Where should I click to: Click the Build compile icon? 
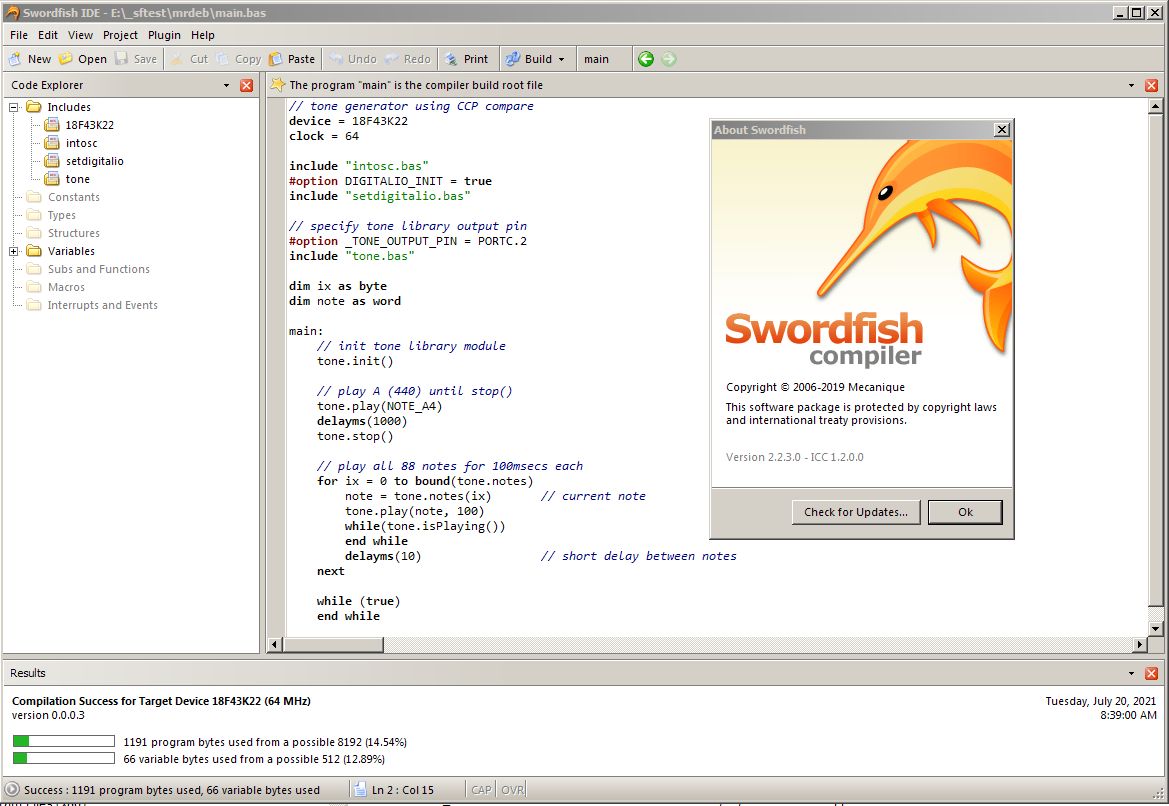(x=513, y=59)
